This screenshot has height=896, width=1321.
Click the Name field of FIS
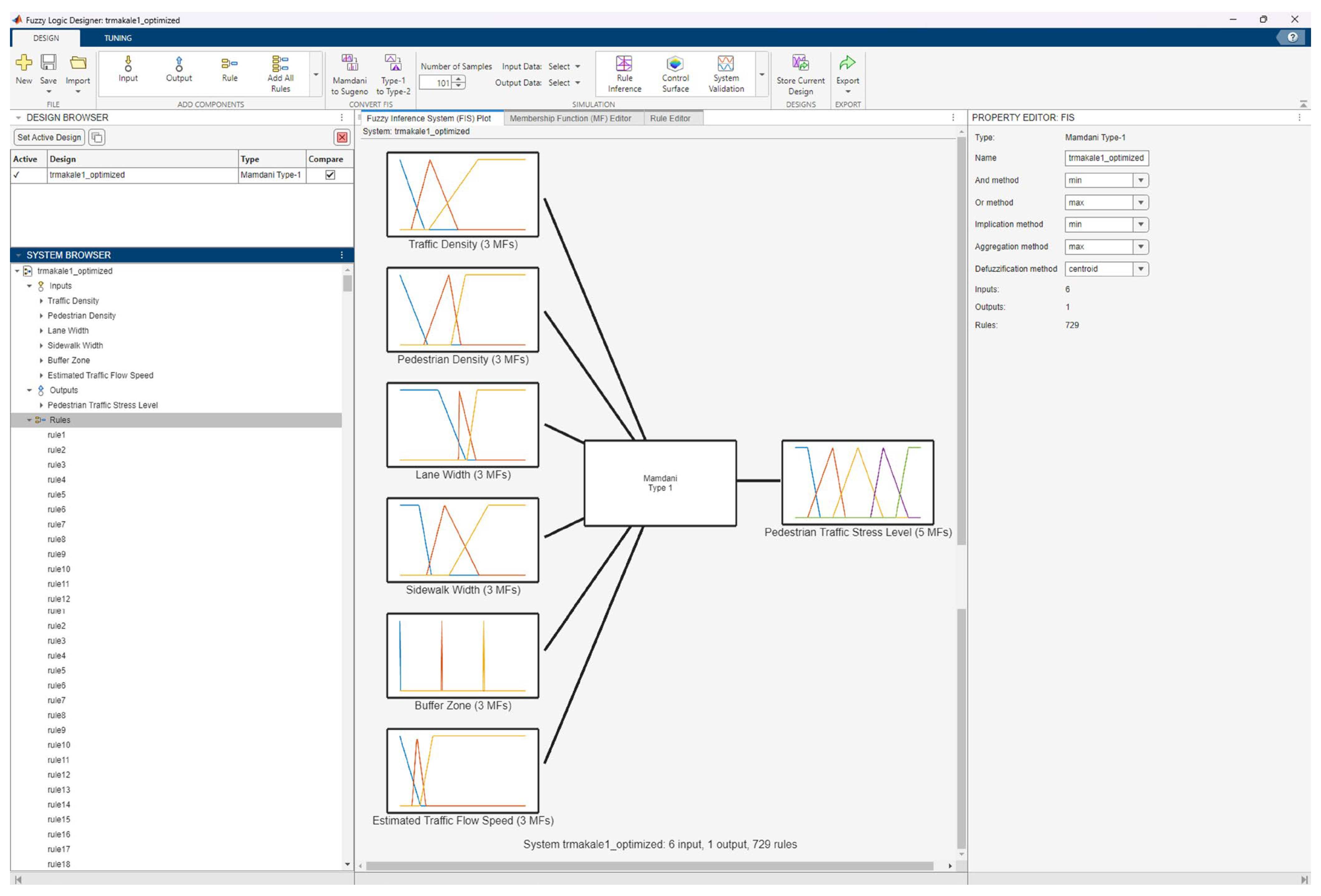coord(1105,158)
